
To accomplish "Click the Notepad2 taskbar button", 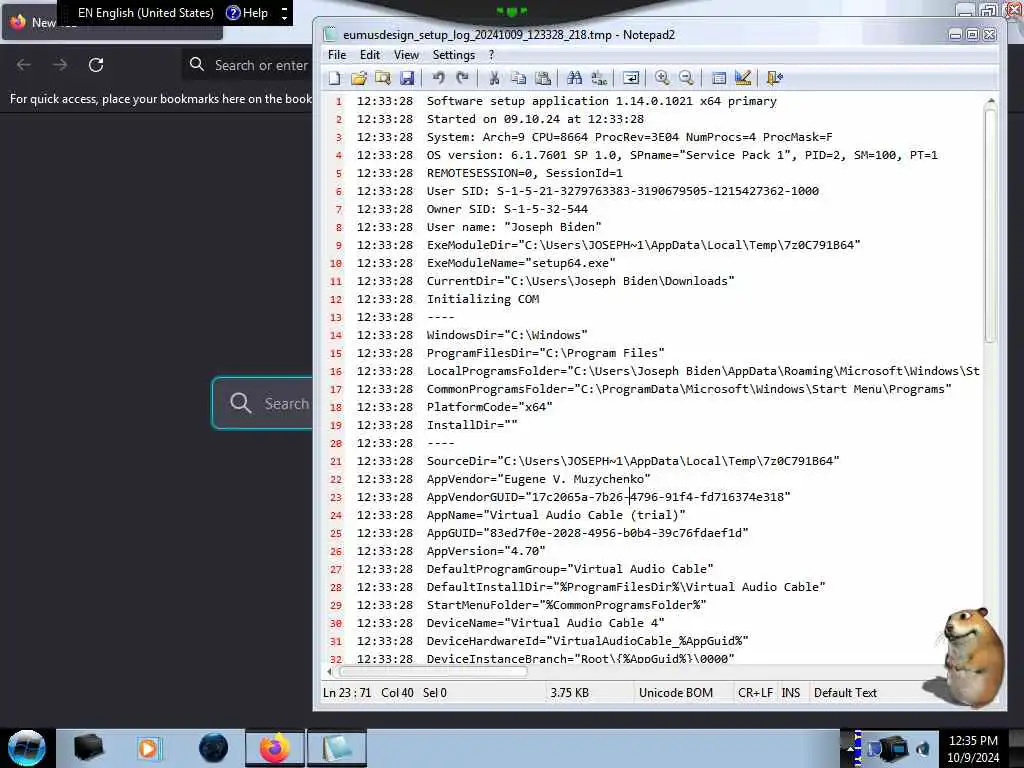I will coord(336,748).
